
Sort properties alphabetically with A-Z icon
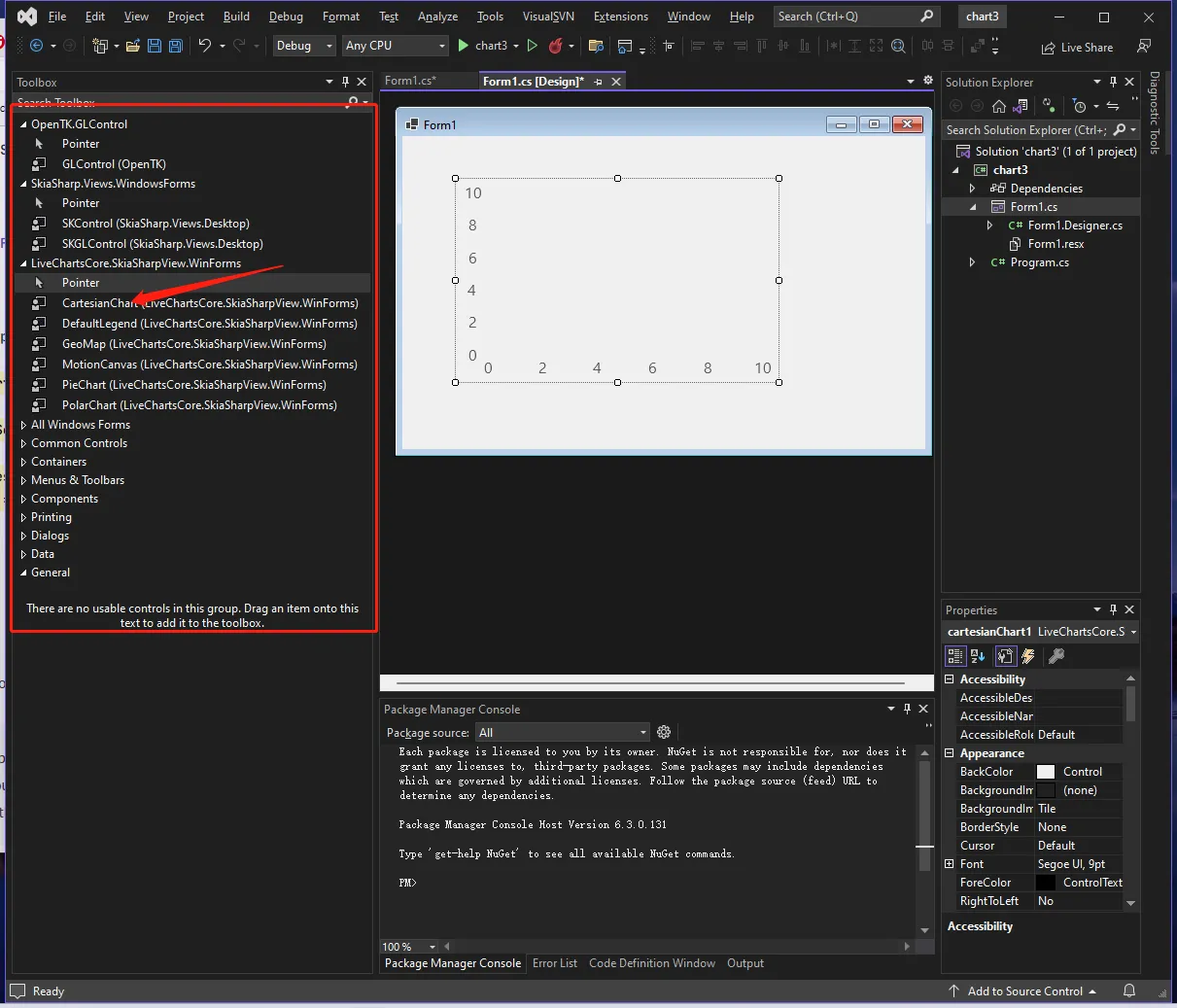click(x=978, y=656)
